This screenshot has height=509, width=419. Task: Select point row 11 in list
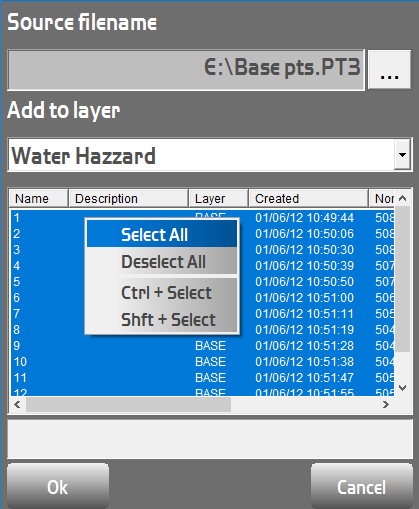pyautogui.click(x=202, y=378)
